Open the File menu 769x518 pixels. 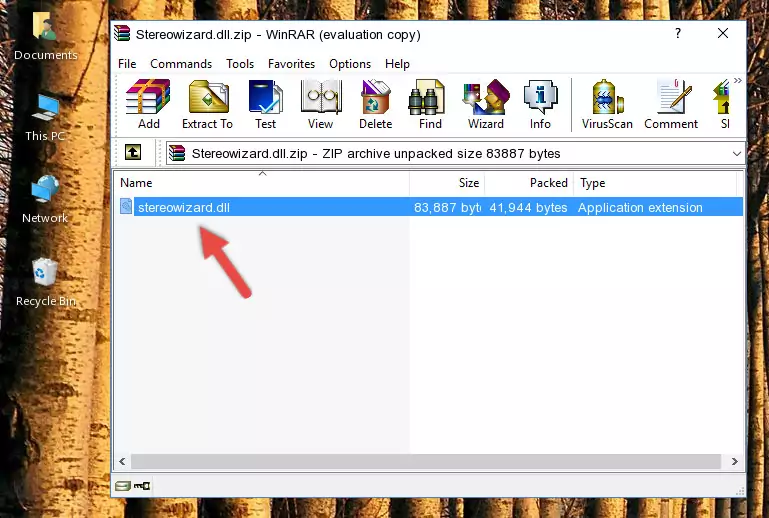coord(127,64)
